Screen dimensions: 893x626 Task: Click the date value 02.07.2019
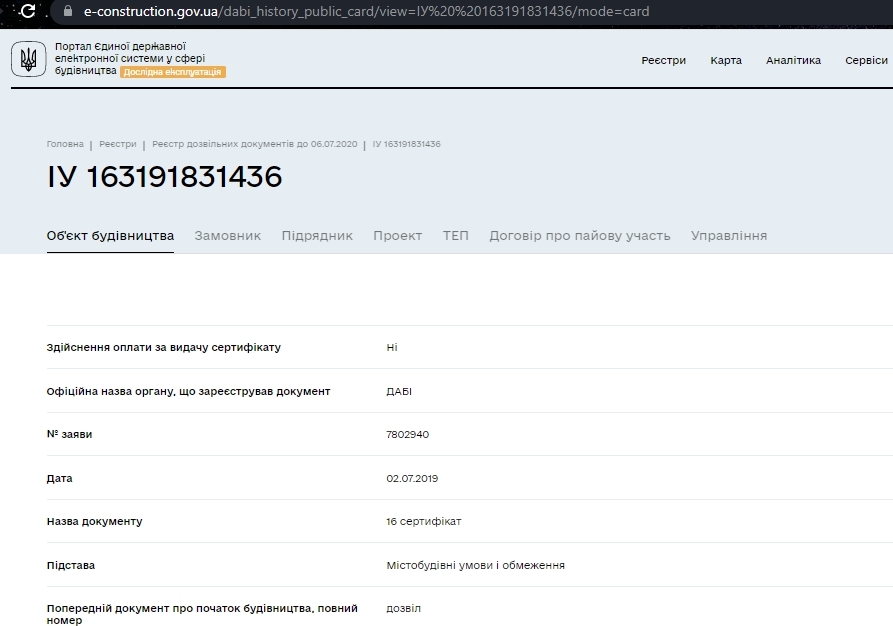pyautogui.click(x=412, y=478)
